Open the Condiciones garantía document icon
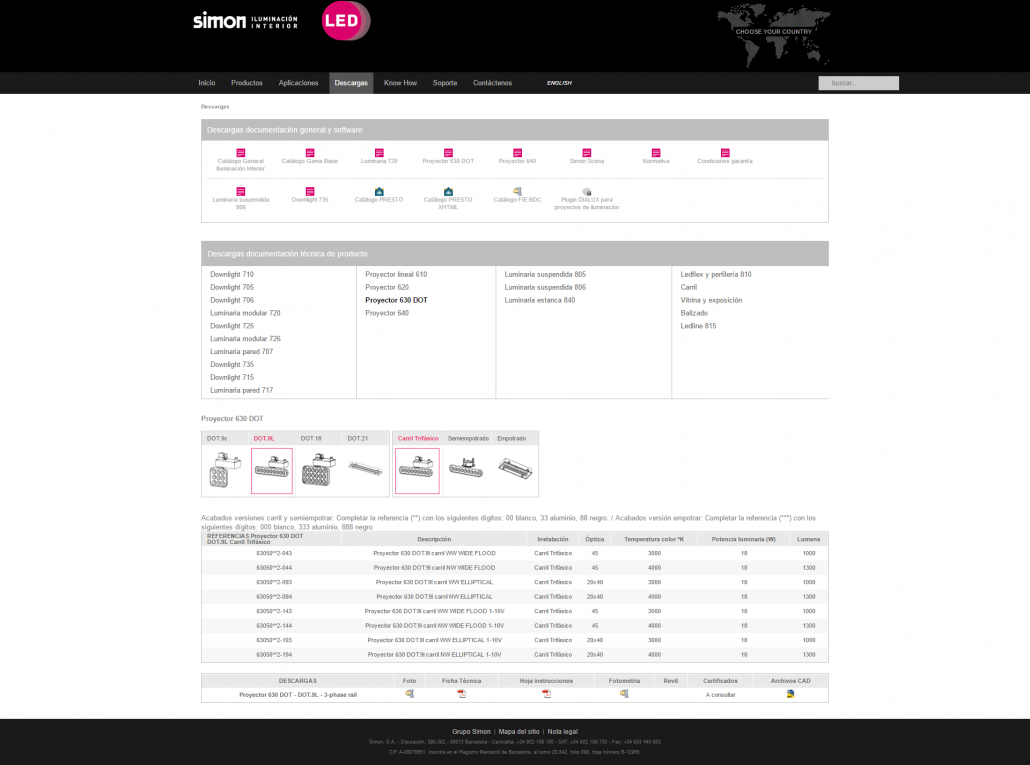Screen dimensions: 1030x765 coord(725,153)
